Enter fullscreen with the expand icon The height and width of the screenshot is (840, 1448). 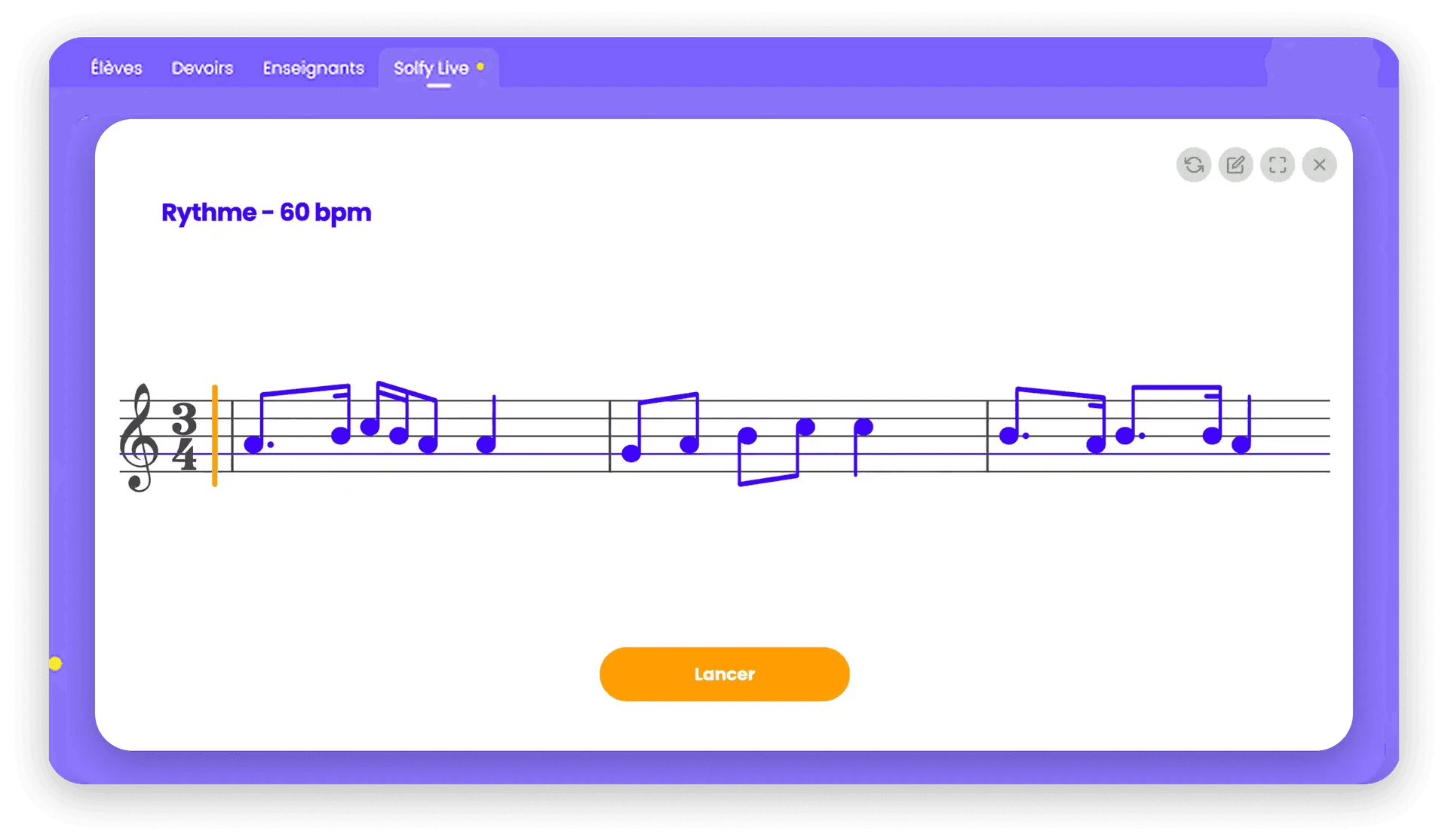pyautogui.click(x=1278, y=164)
